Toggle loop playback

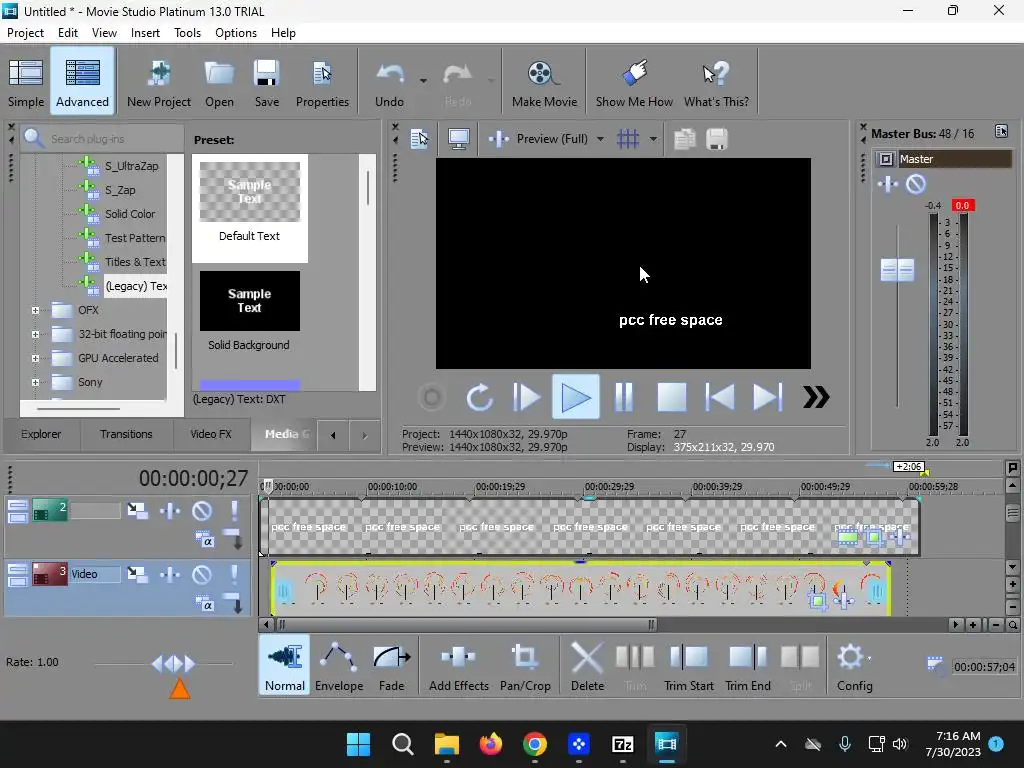point(479,397)
